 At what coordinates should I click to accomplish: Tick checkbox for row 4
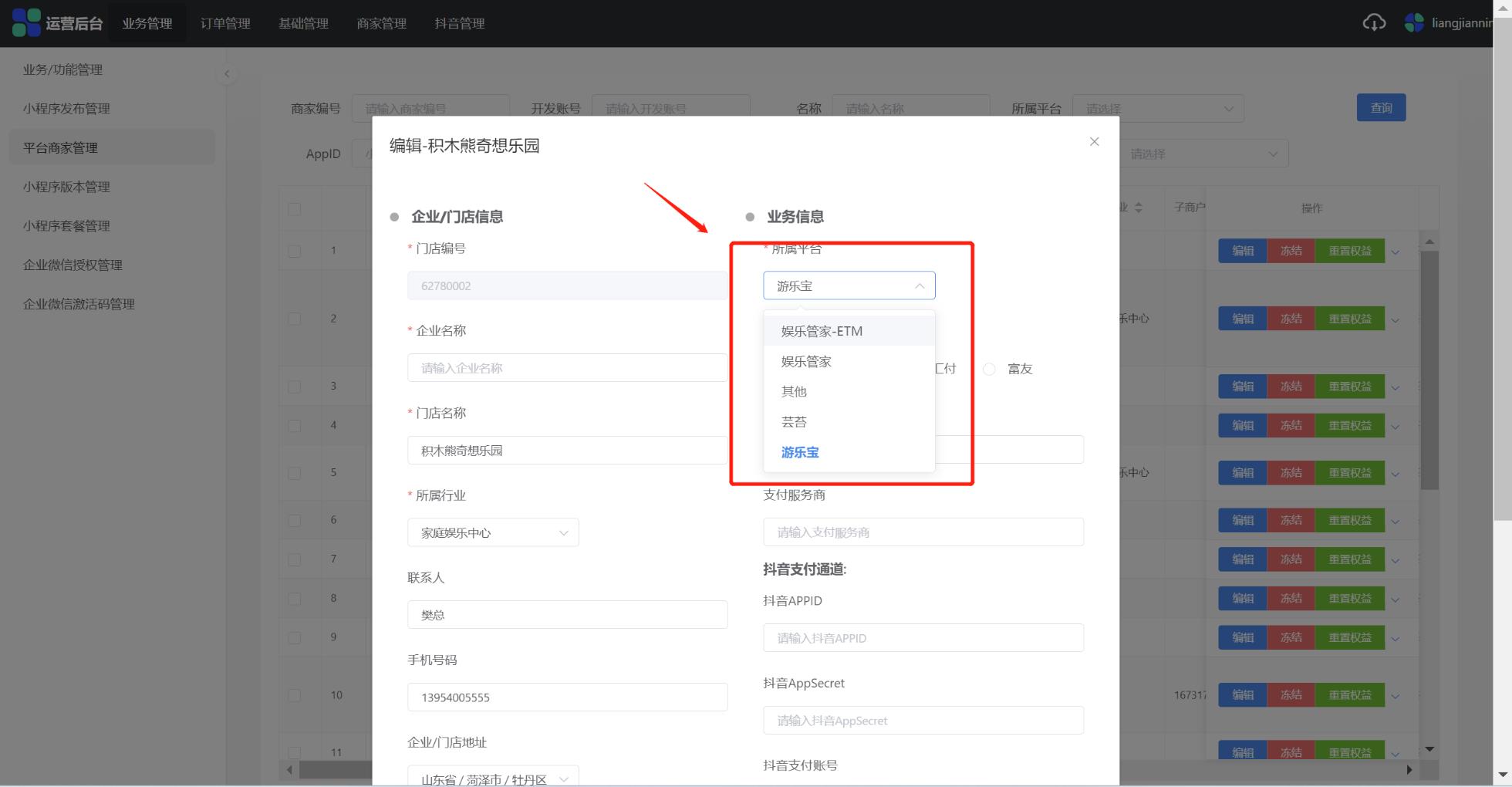click(x=295, y=425)
